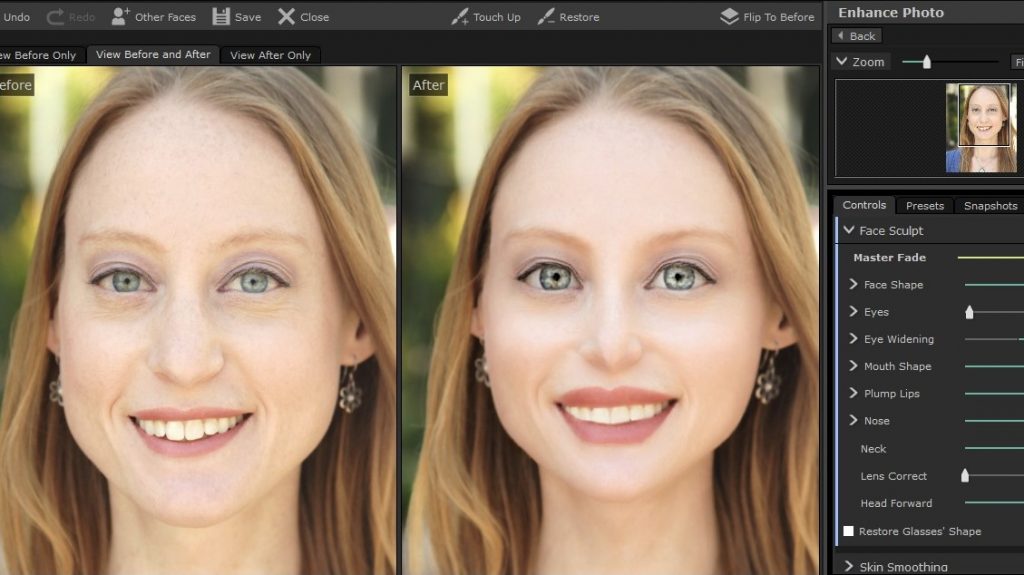The height and width of the screenshot is (575, 1024).
Task: Open the Presets tab
Action: pos(924,206)
